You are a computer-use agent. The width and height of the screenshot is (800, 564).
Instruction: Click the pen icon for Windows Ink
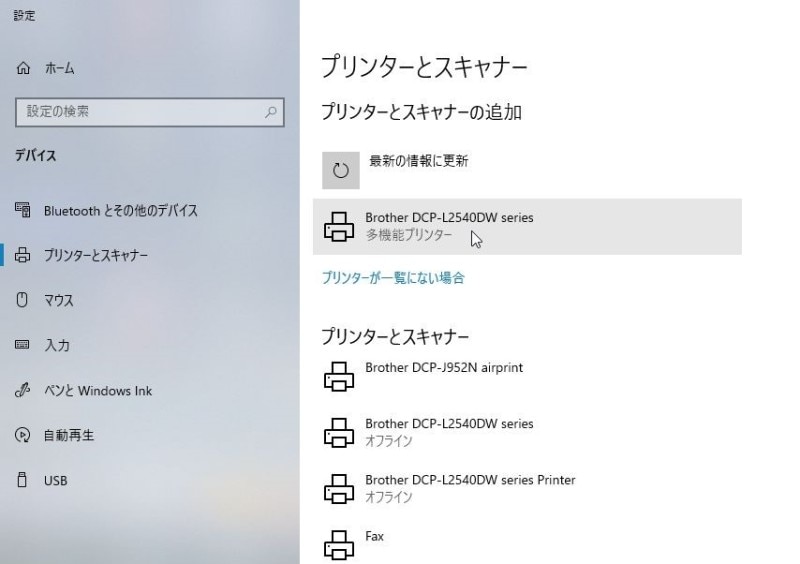[22, 390]
